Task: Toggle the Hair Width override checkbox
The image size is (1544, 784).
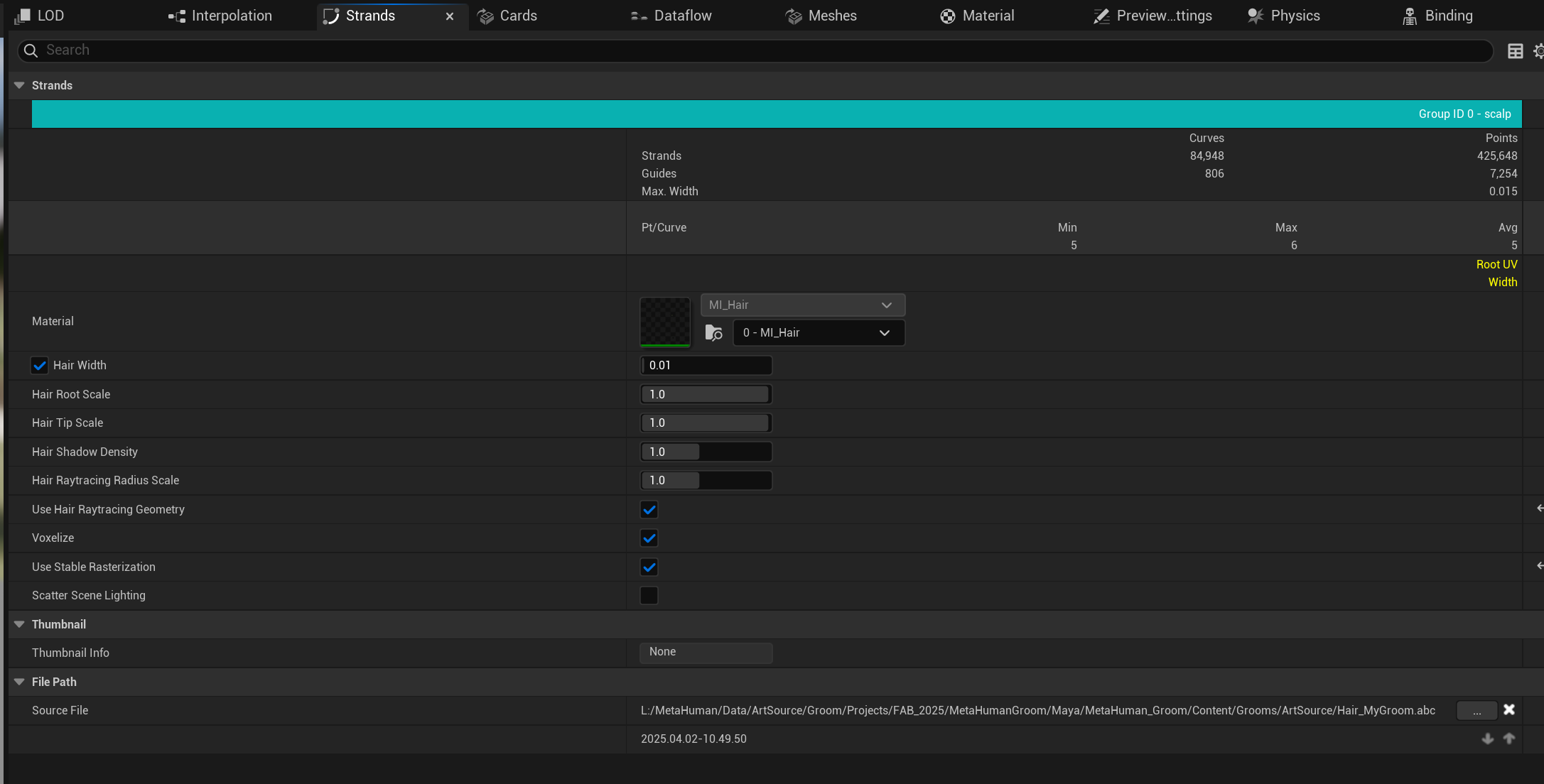Action: pyautogui.click(x=40, y=366)
